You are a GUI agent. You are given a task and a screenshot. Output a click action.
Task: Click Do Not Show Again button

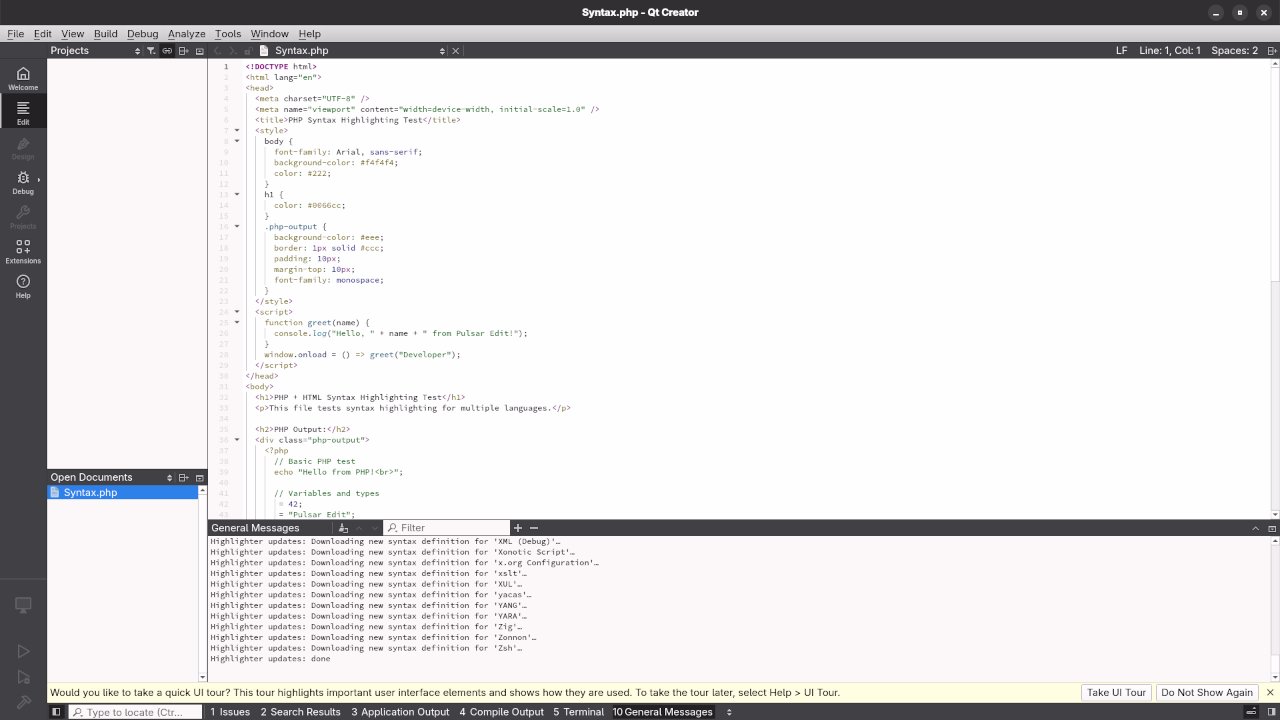point(1207,692)
